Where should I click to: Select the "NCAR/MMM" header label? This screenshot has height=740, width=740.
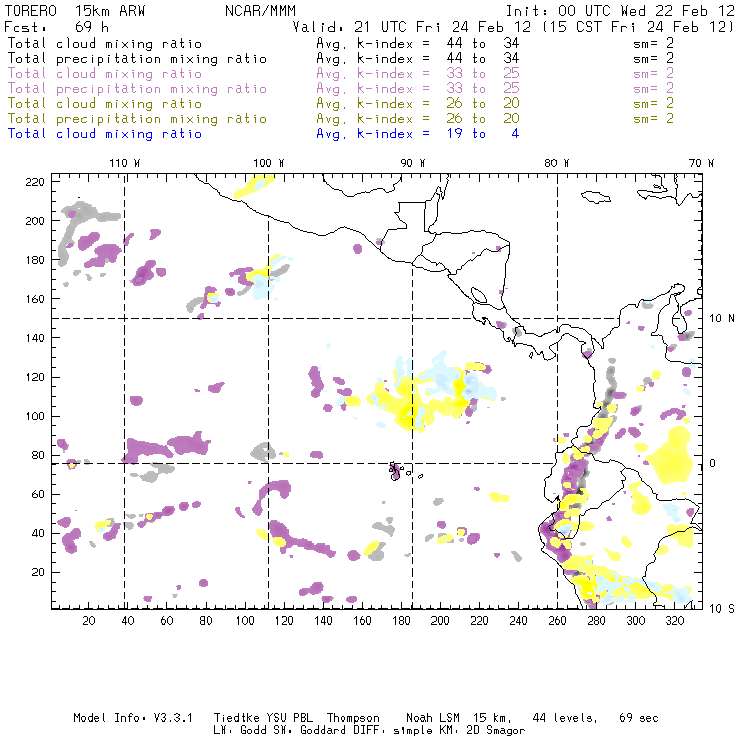click(260, 10)
